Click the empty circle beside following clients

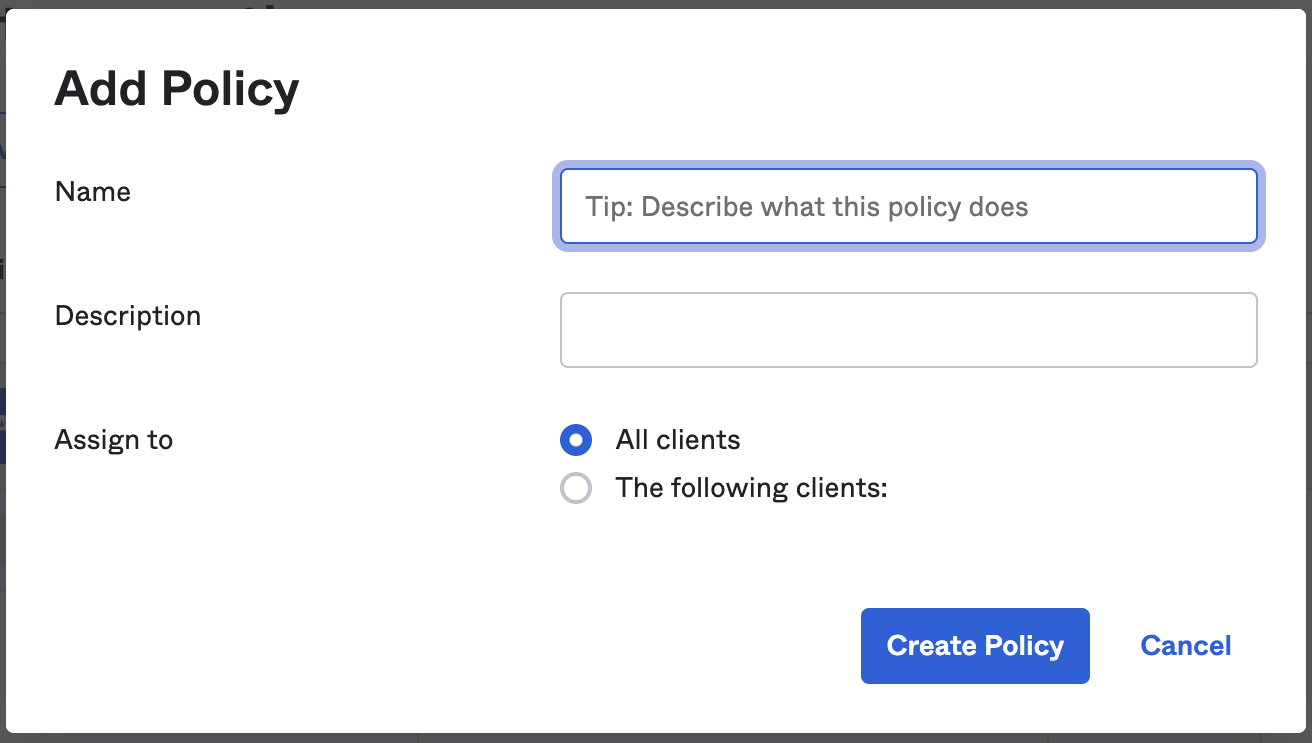tap(576, 488)
